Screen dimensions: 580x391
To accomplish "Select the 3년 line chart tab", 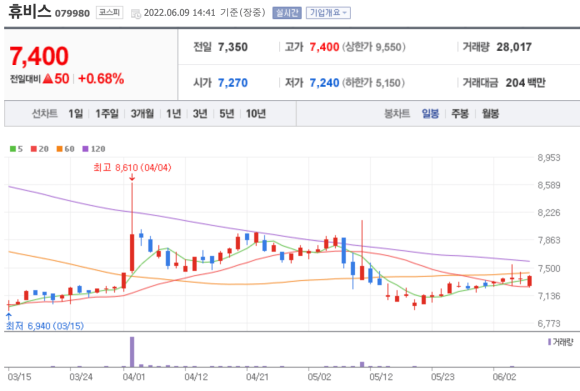I will (200, 114).
